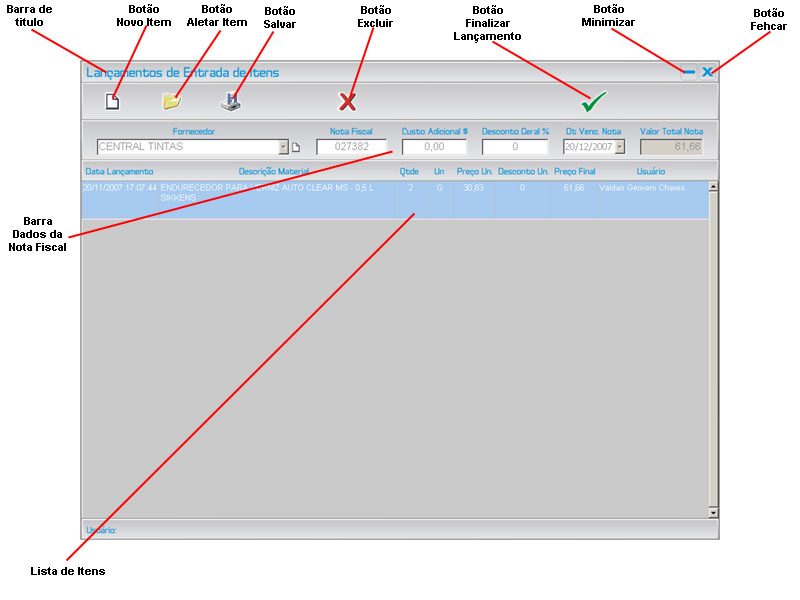
Task: Click the New Item blank page icon
Action: (112, 101)
